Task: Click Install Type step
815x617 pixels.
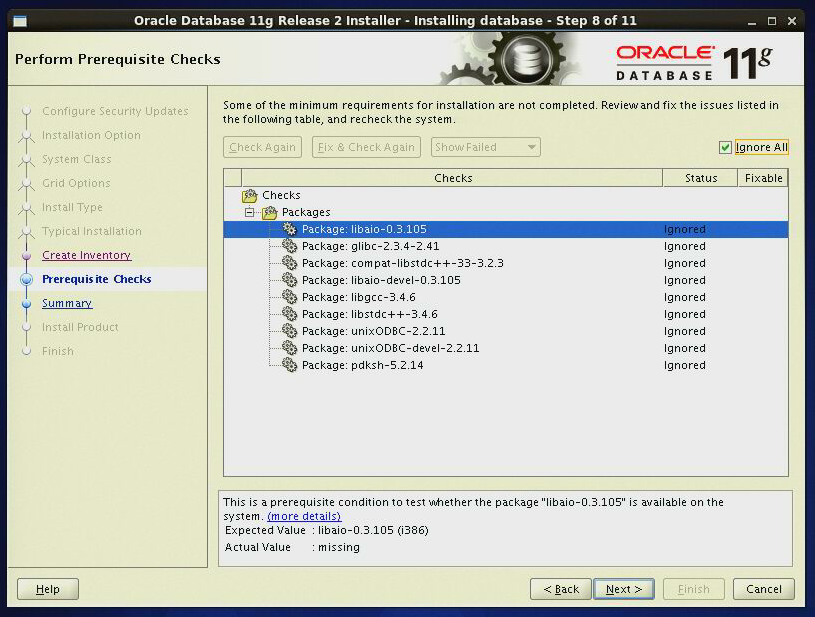Action: pos(72,207)
